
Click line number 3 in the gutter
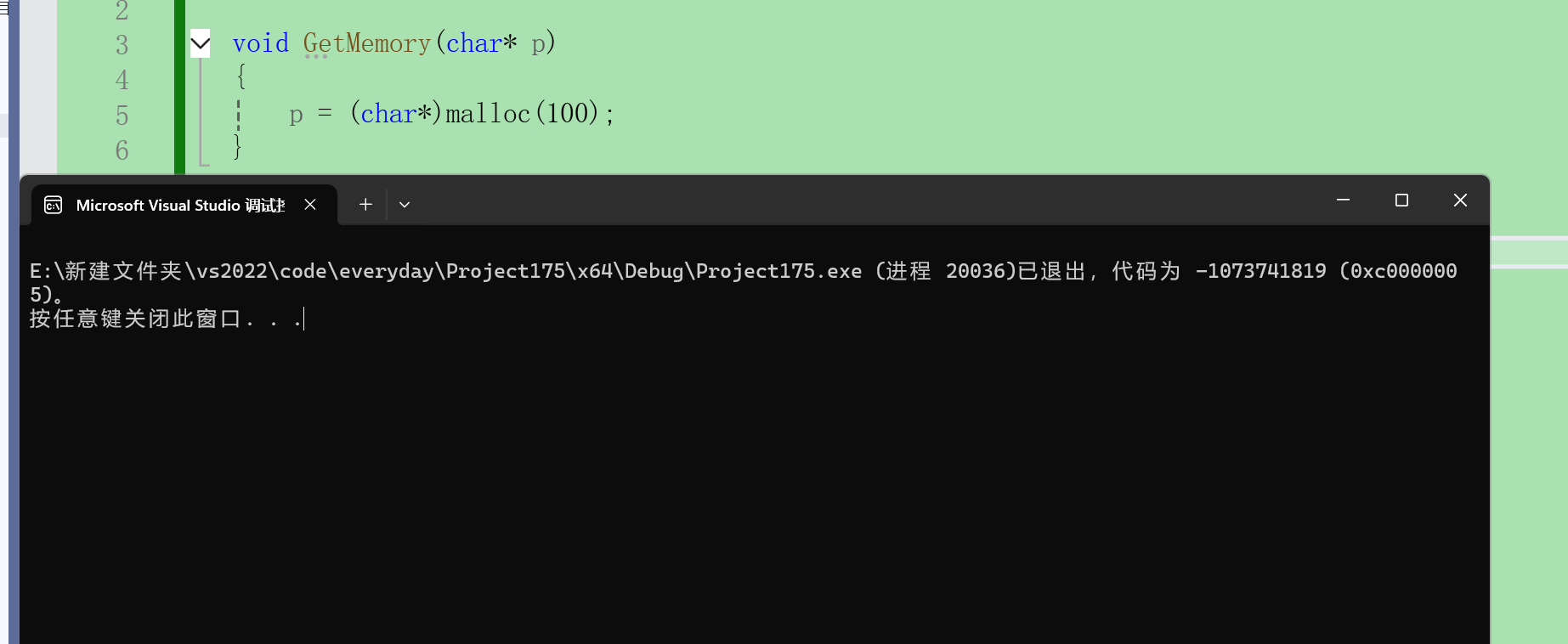[x=122, y=45]
